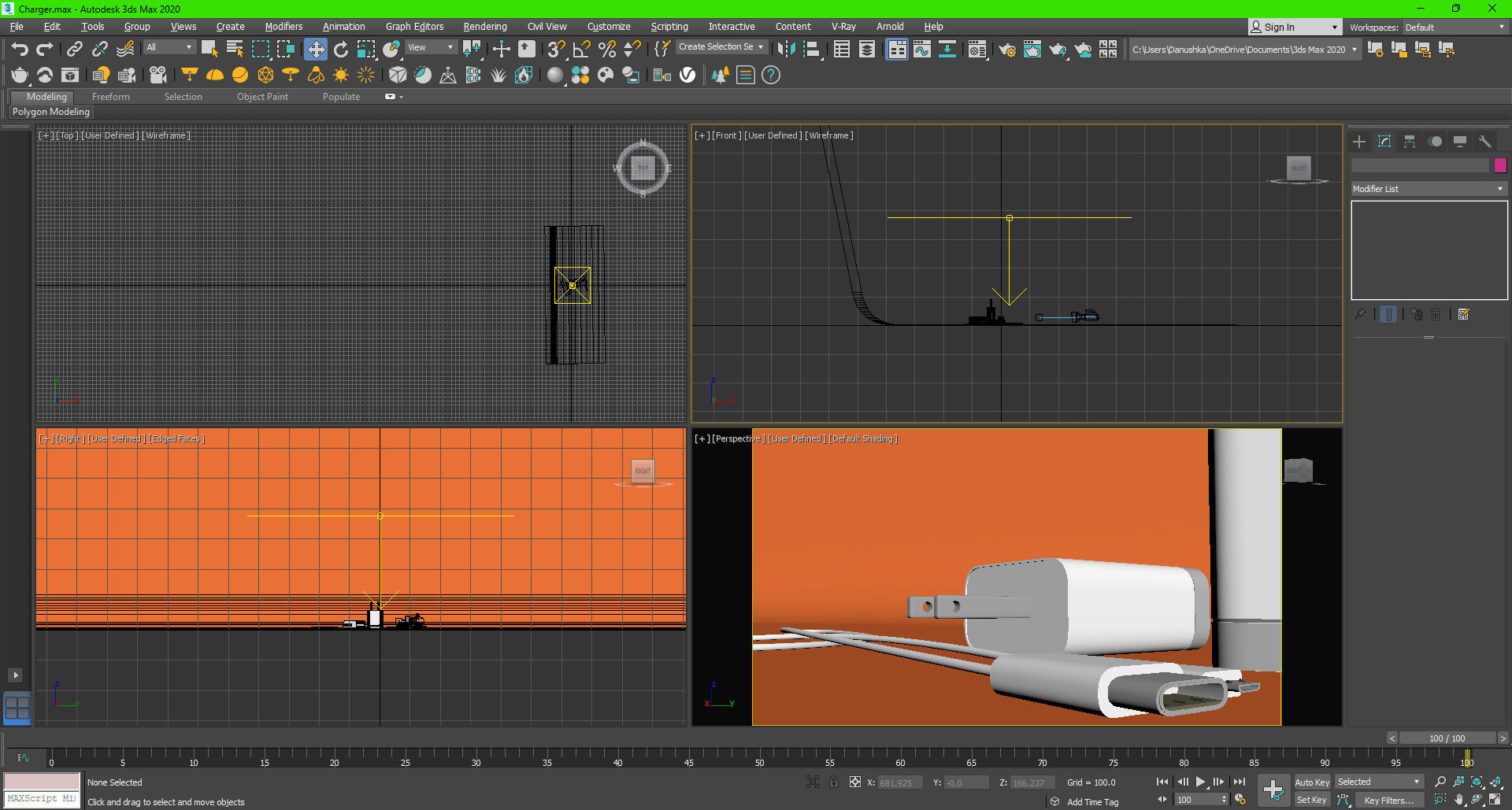This screenshot has width=1512, height=810.
Task: Go to the animation start frame
Action: [x=1162, y=782]
